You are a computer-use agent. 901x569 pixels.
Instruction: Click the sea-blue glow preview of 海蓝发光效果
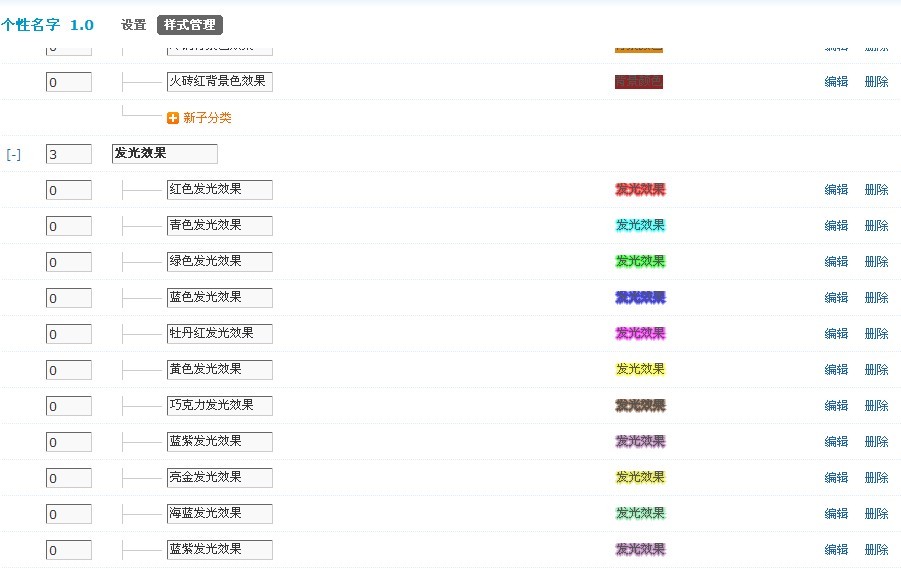click(x=640, y=513)
